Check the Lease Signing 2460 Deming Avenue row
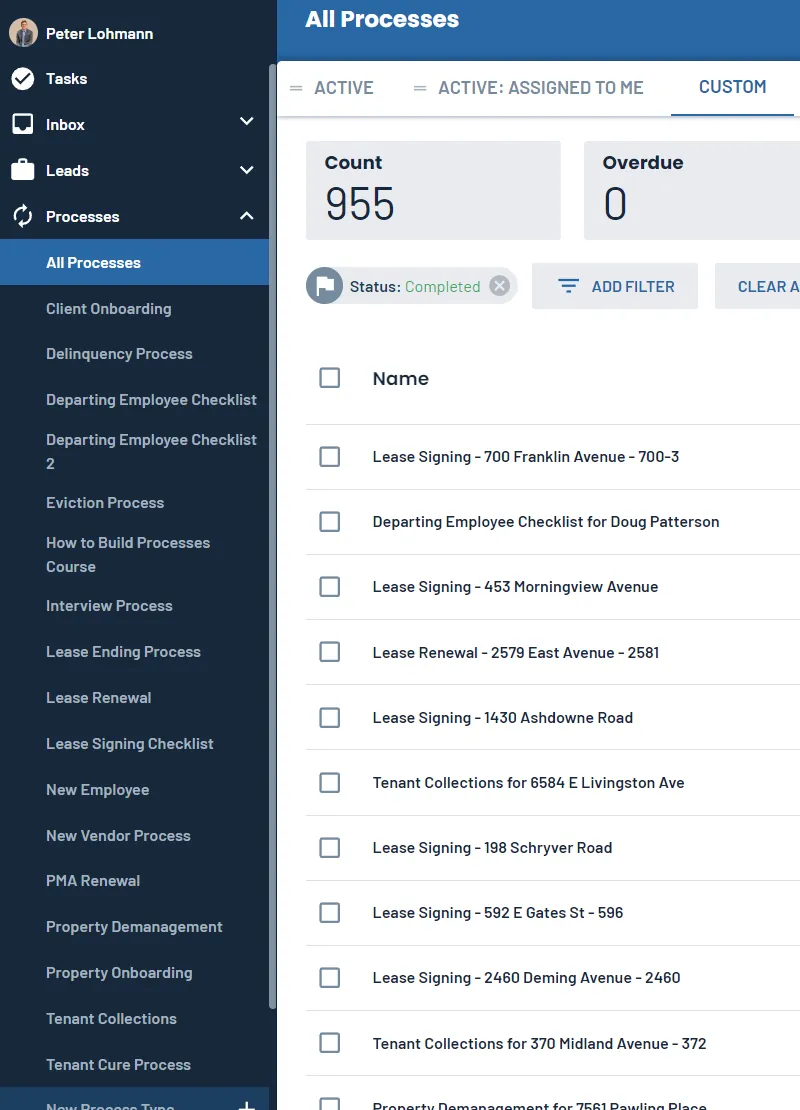The image size is (800, 1110). tap(329, 978)
